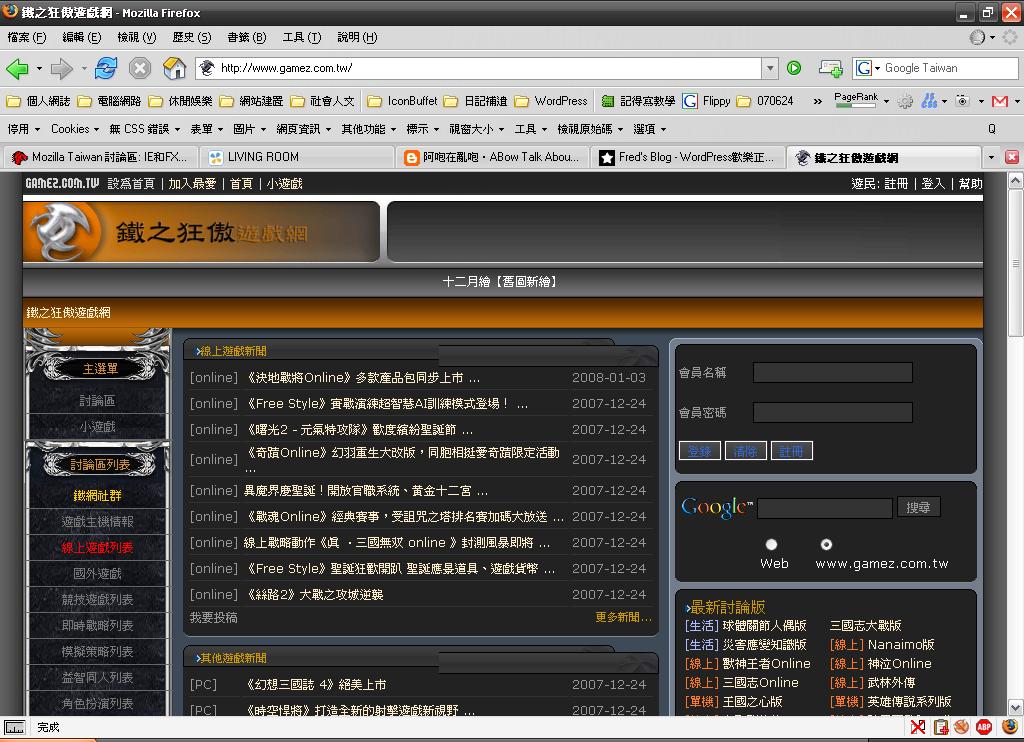This screenshot has width=1024, height=742.
Task: Open the 書籤 (B) menu
Action: tap(246, 37)
